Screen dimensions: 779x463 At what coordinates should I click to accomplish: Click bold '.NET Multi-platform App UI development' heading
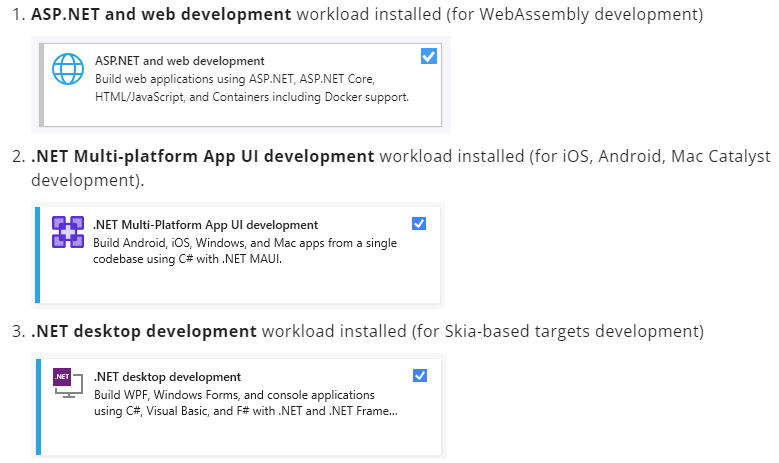click(x=202, y=156)
